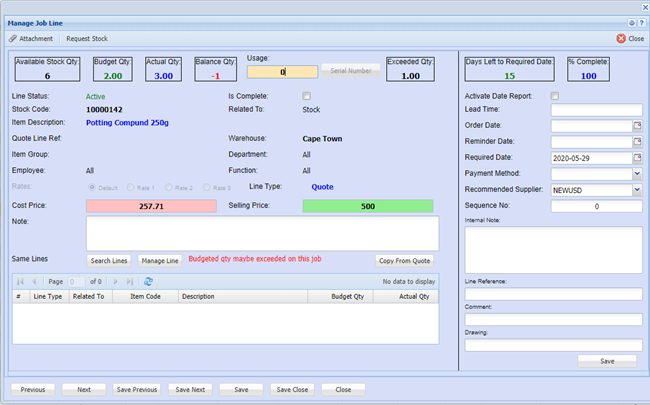Open Request Stock from the toolbar
The image size is (650, 405).
[x=87, y=39]
